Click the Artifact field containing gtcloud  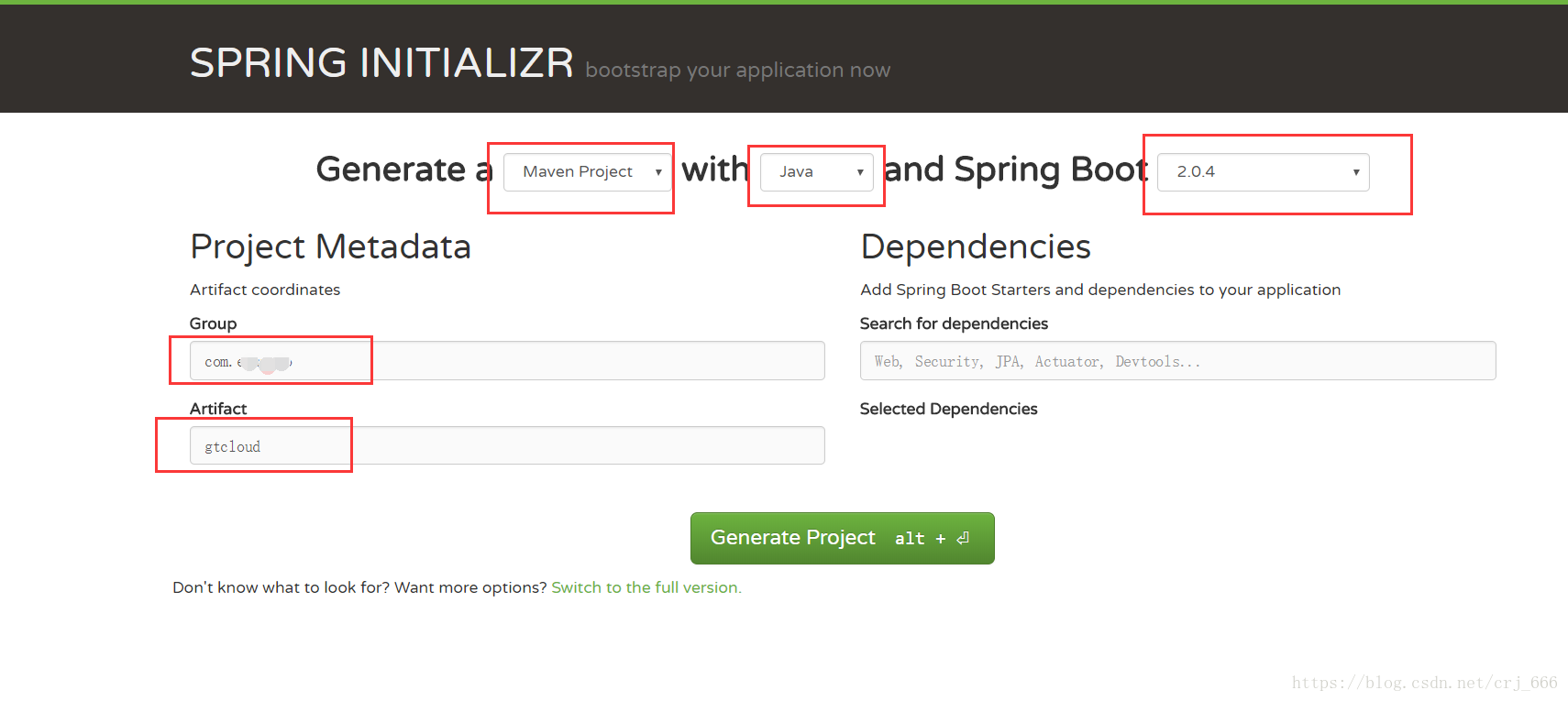(507, 445)
